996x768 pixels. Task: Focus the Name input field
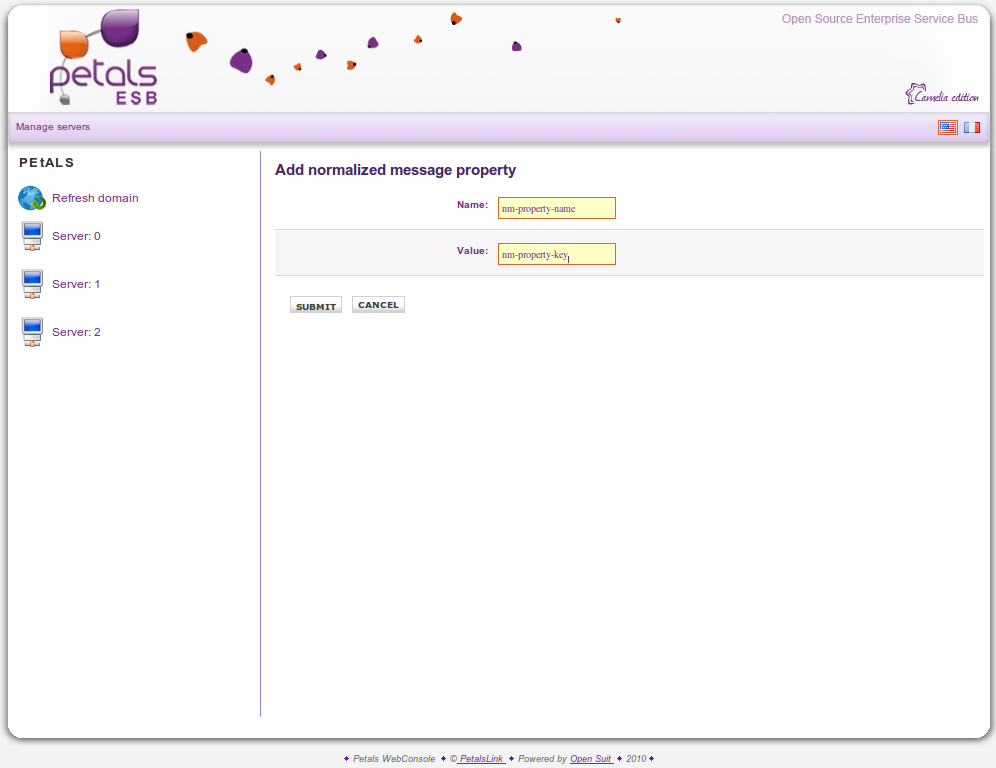click(556, 208)
